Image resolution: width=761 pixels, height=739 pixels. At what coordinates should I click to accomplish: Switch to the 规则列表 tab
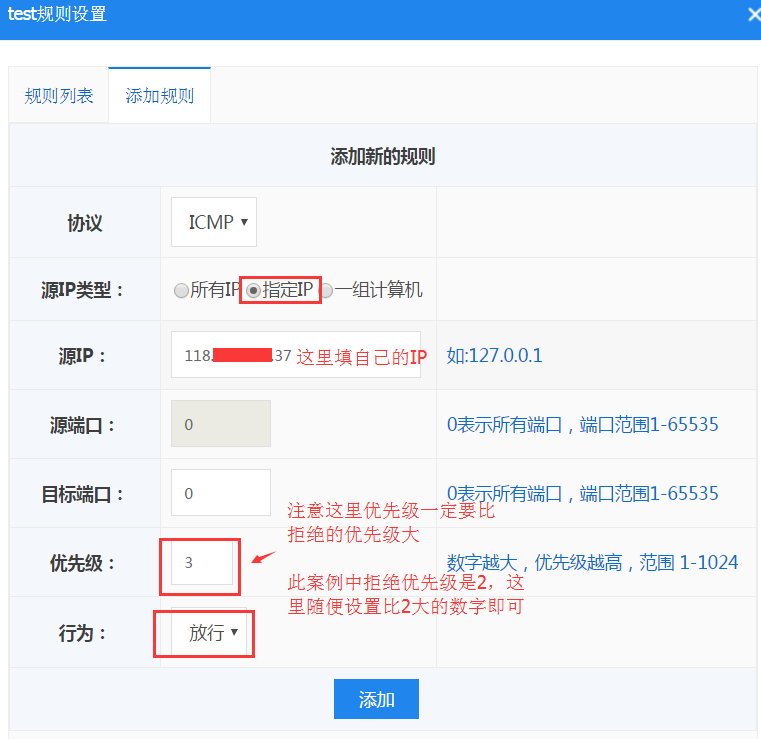[x=59, y=96]
